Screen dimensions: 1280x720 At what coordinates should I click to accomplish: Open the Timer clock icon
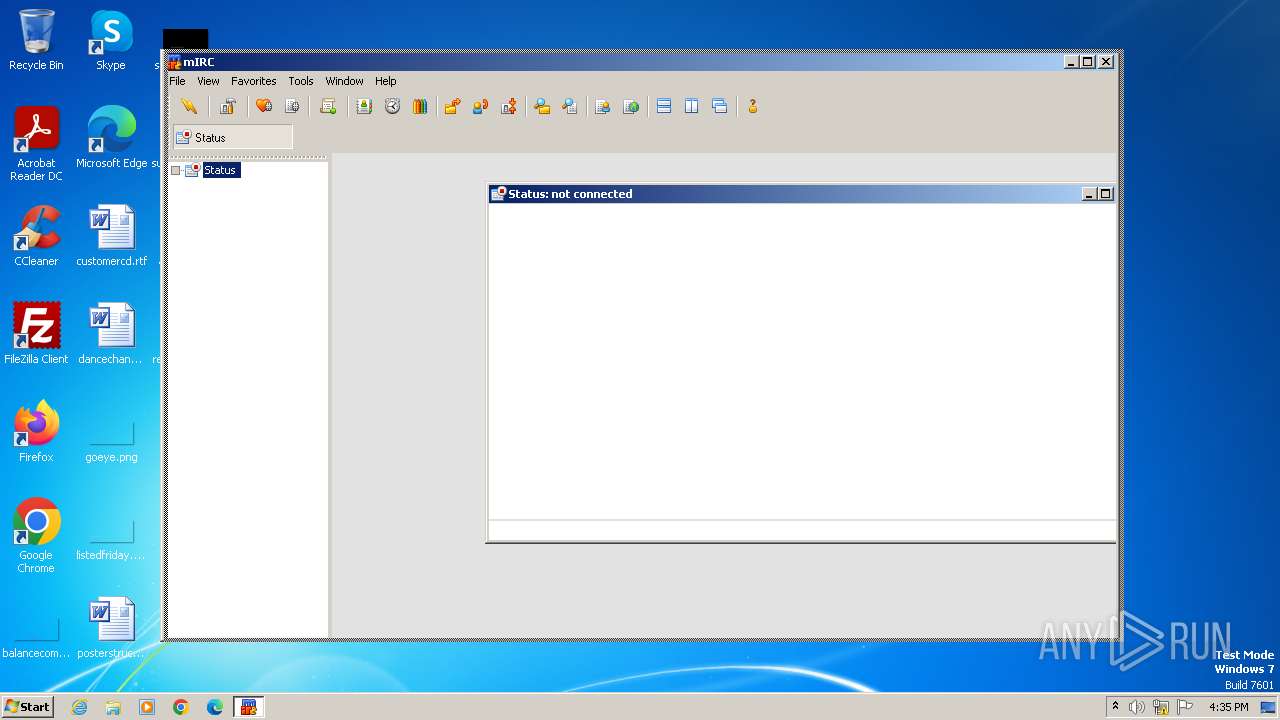(x=392, y=106)
